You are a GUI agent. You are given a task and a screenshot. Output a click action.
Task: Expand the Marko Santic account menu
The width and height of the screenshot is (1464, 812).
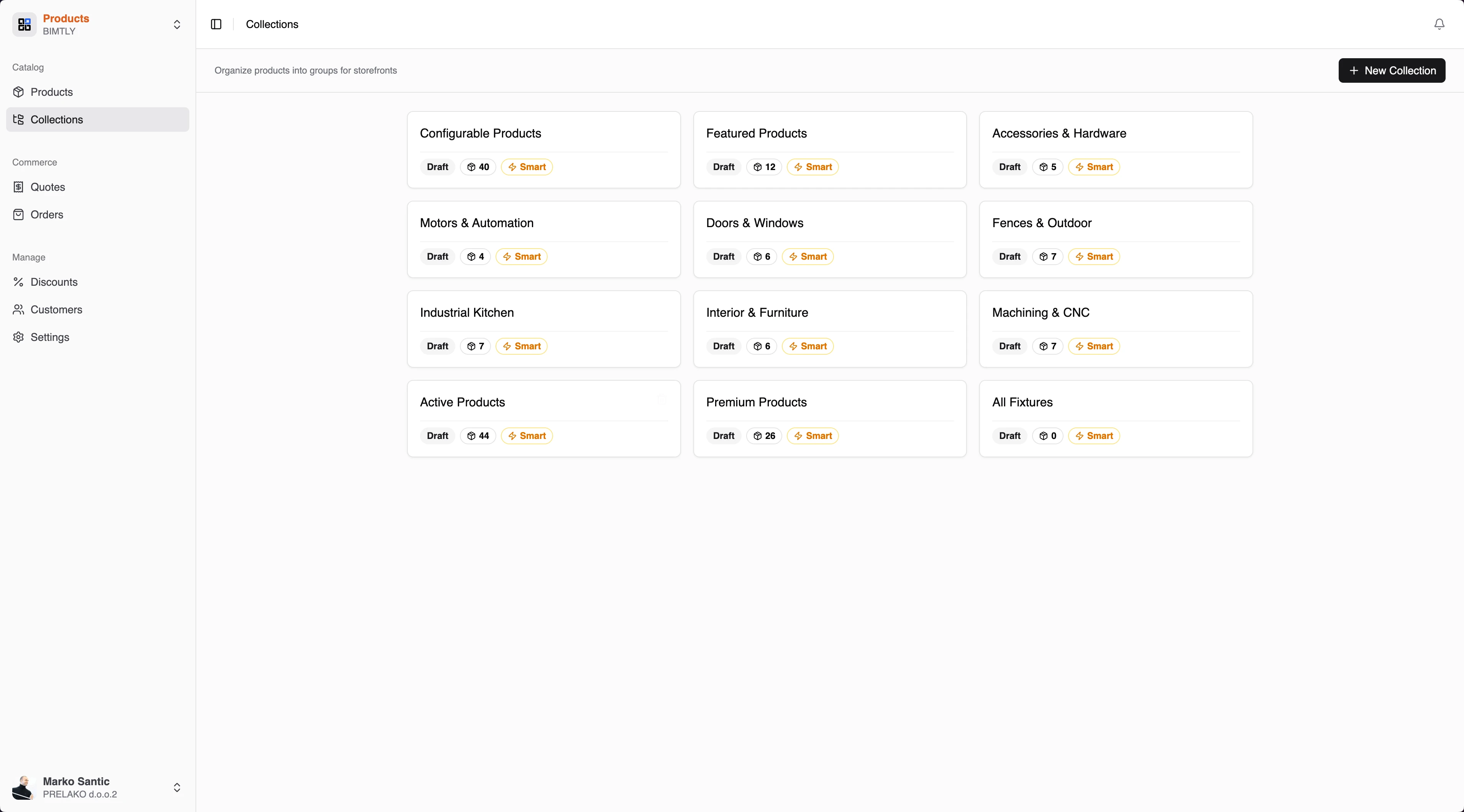(x=177, y=787)
